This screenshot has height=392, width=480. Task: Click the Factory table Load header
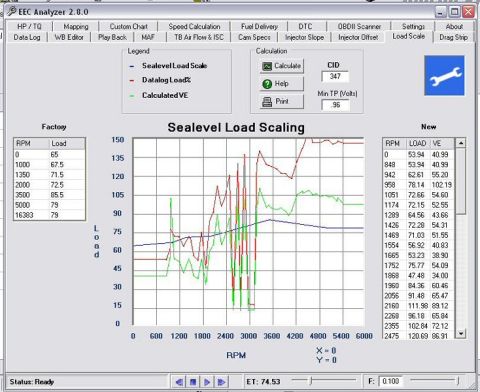click(67, 144)
